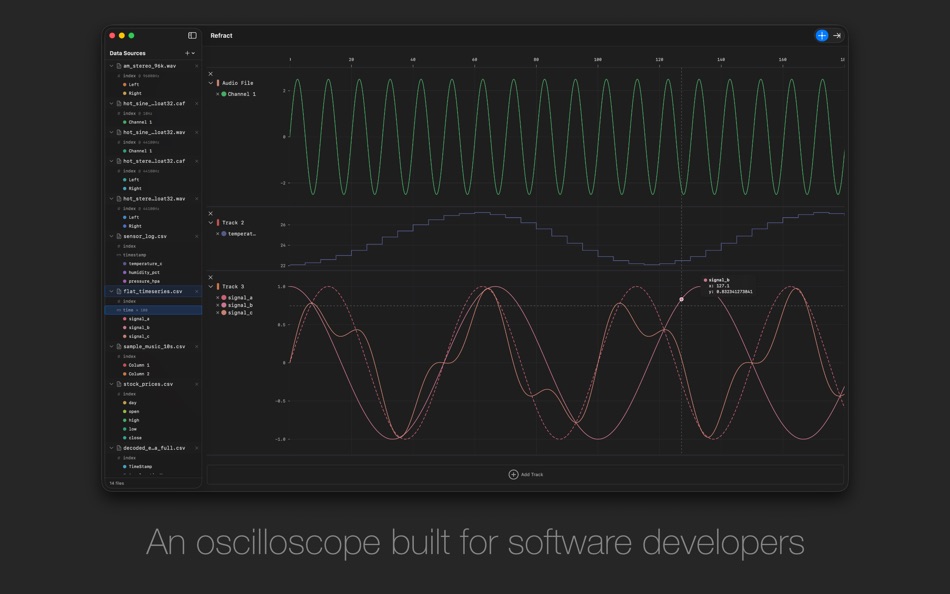The image size is (950, 594).
Task: Click the '14 files' status text
Action: click(x=116, y=483)
